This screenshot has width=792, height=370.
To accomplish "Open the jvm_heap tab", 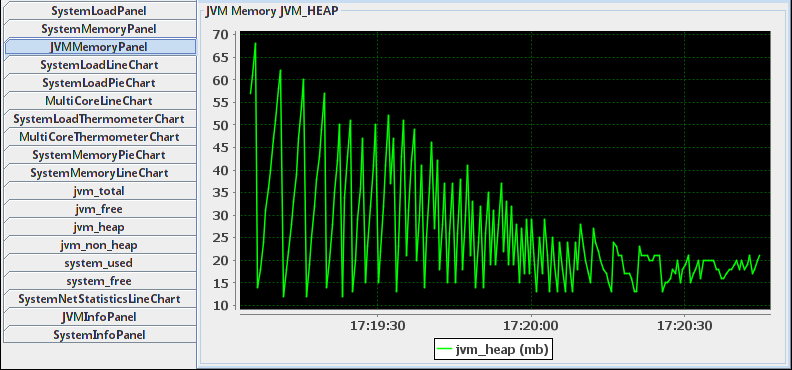I will (x=99, y=227).
